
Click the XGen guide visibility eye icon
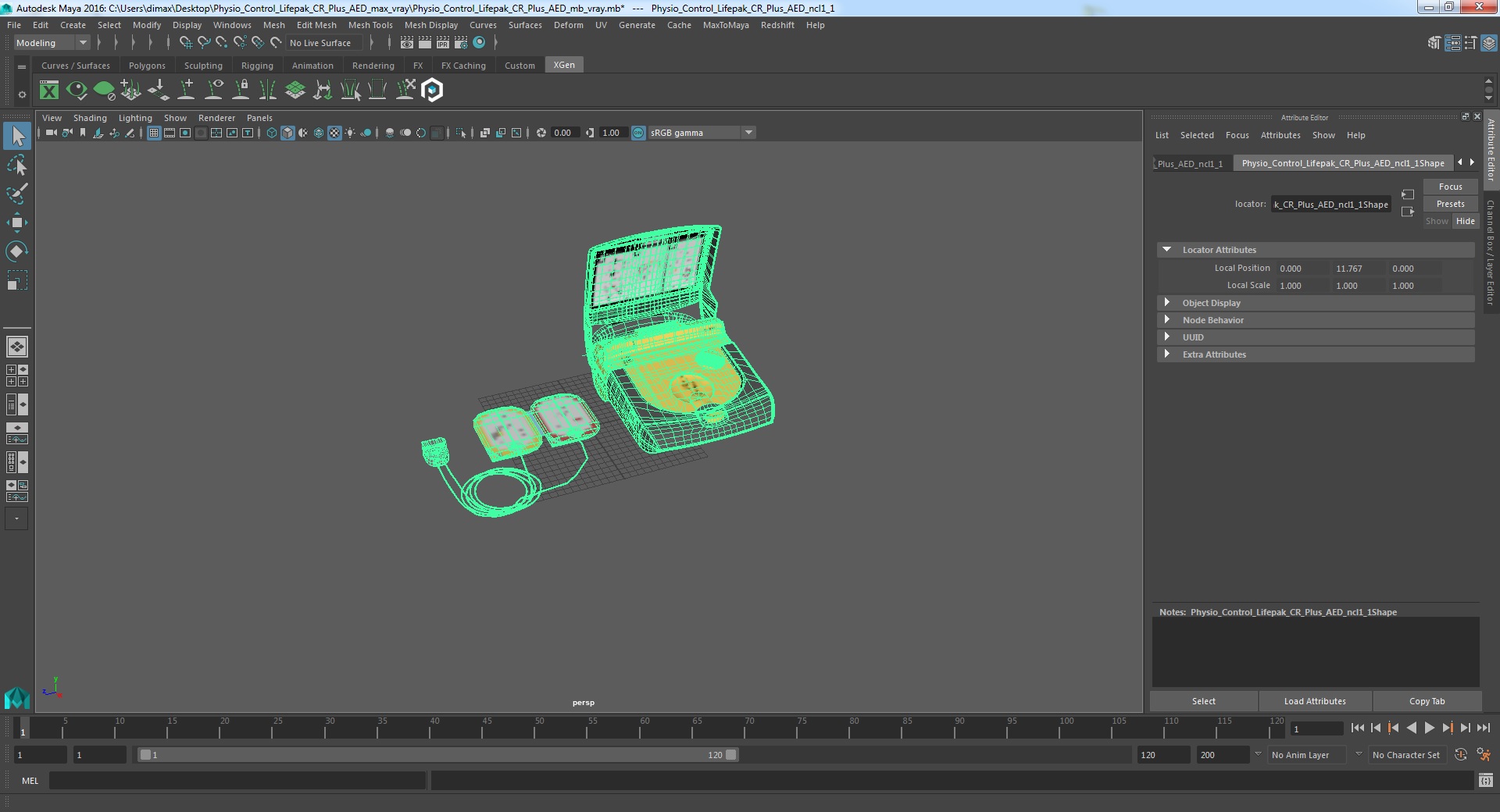[x=213, y=91]
